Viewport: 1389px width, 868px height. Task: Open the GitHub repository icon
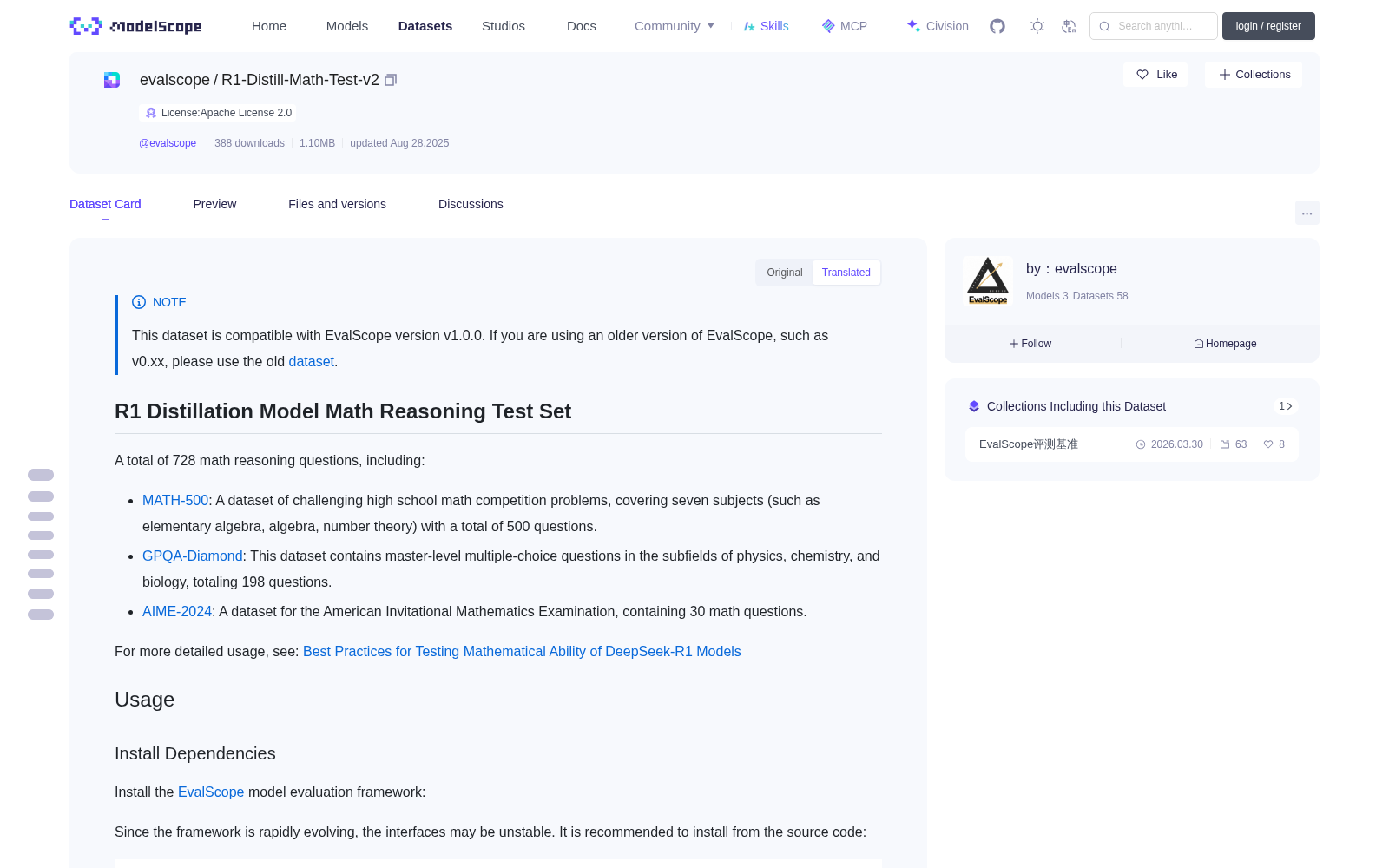(997, 26)
